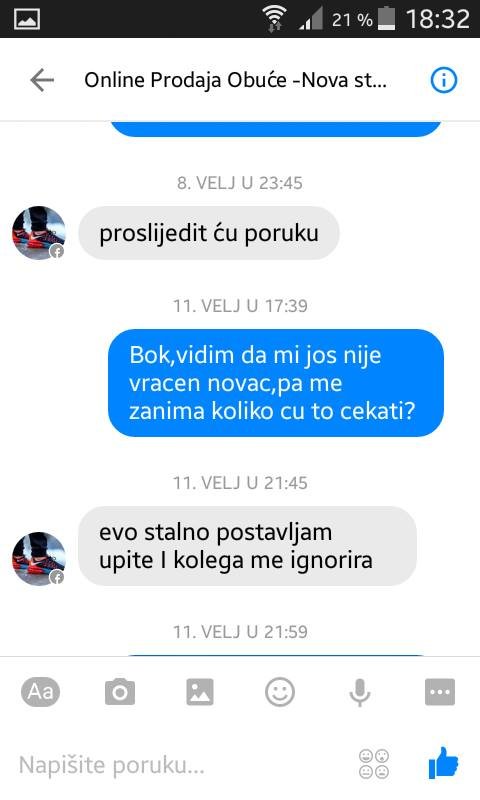The height and width of the screenshot is (800, 480).
Task: Open conversation info icon
Action: click(x=443, y=80)
